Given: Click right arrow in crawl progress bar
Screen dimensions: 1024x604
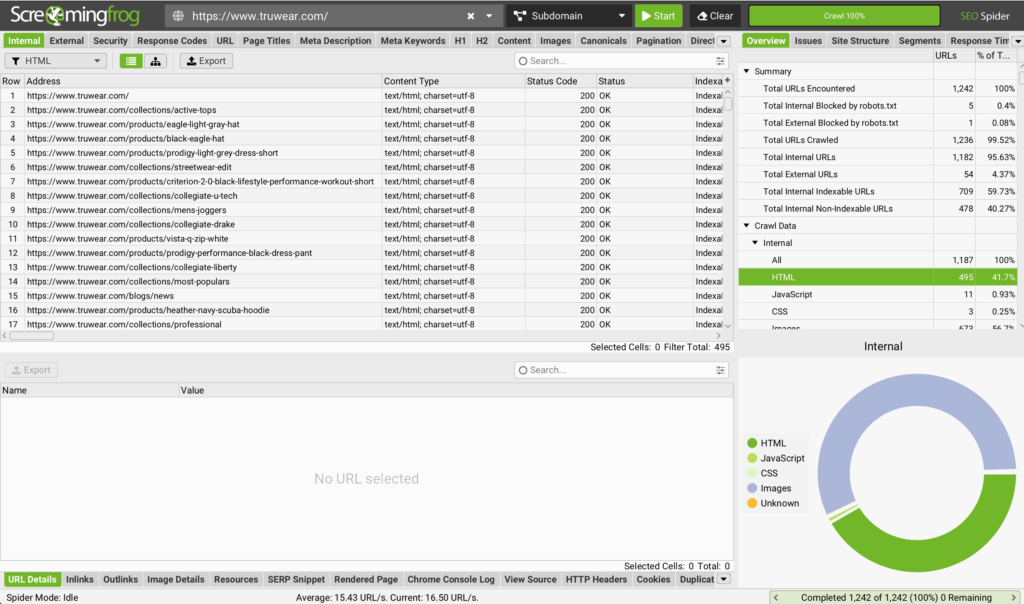Looking at the screenshot, I should point(1015,597).
